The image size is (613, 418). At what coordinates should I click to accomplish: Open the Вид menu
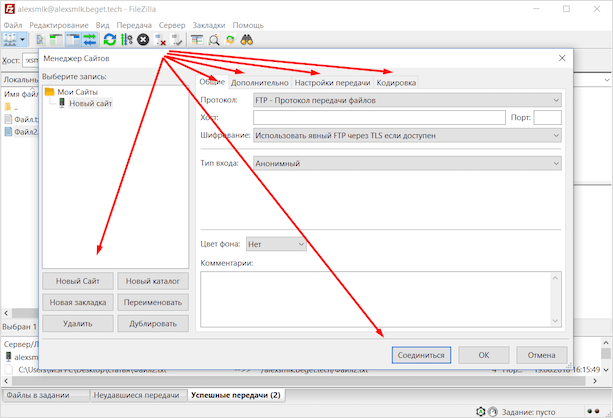click(x=102, y=25)
